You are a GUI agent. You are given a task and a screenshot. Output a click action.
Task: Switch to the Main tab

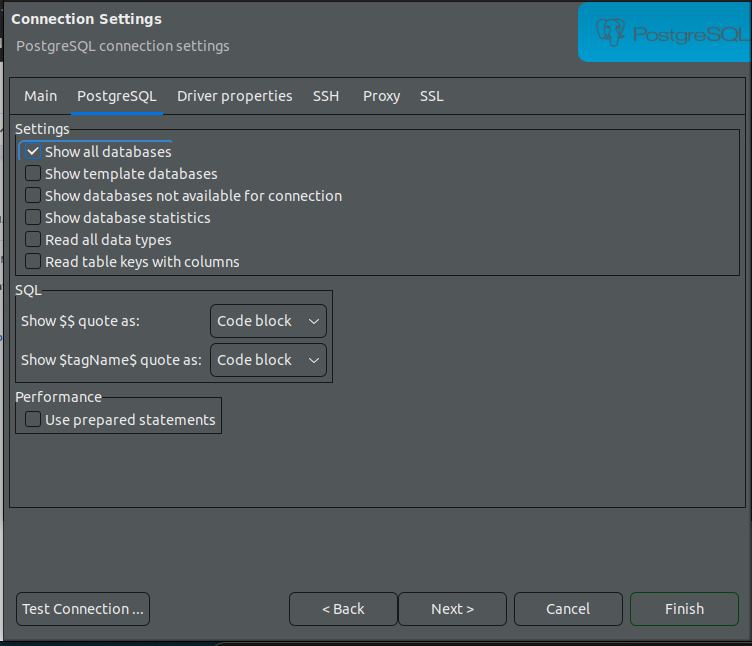coord(41,96)
